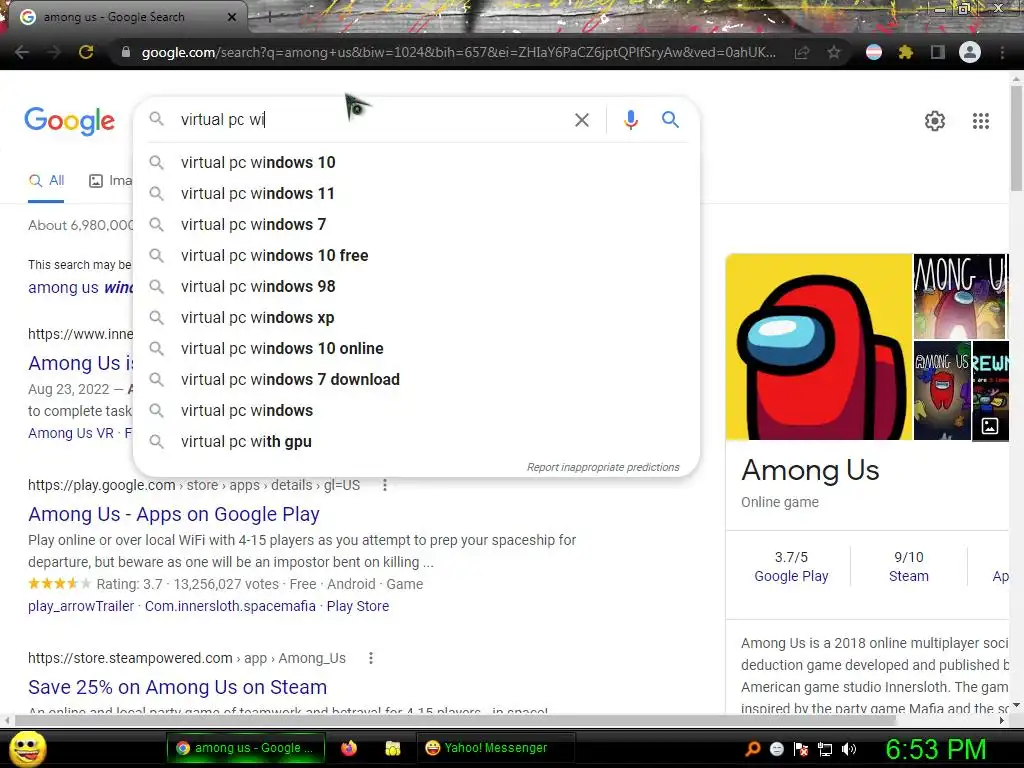Click the URL address bar
This screenshot has width=1024, height=768.
(x=458, y=52)
